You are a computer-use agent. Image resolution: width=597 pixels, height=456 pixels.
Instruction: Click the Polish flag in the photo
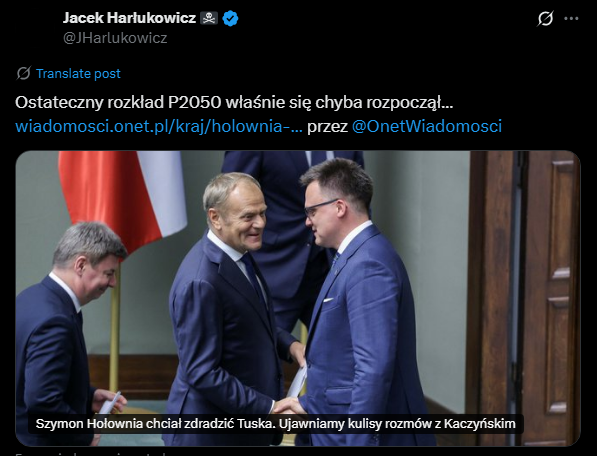coord(123,198)
